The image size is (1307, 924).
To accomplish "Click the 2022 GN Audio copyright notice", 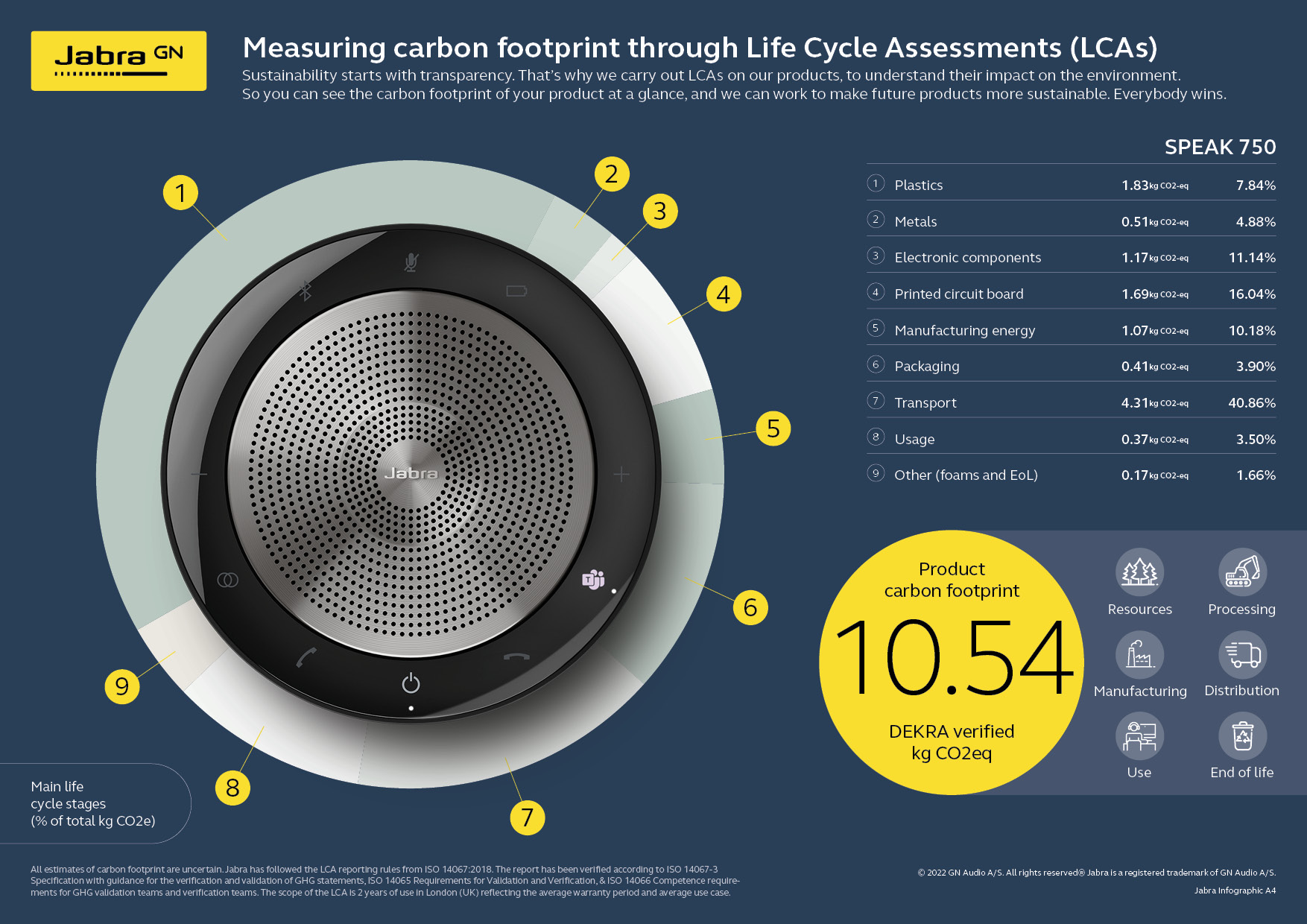I will pos(1096,873).
